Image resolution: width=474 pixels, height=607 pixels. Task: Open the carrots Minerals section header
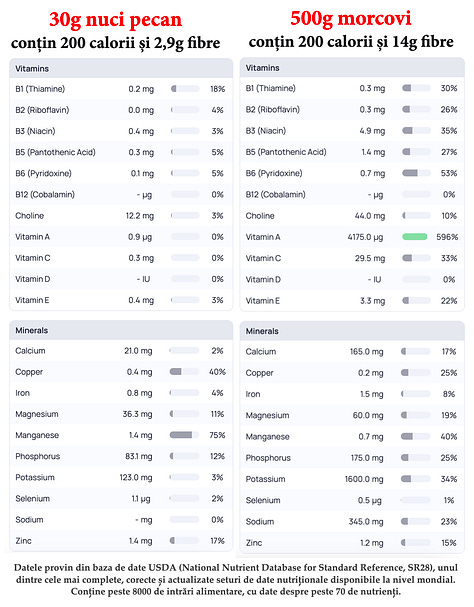[x=352, y=331]
